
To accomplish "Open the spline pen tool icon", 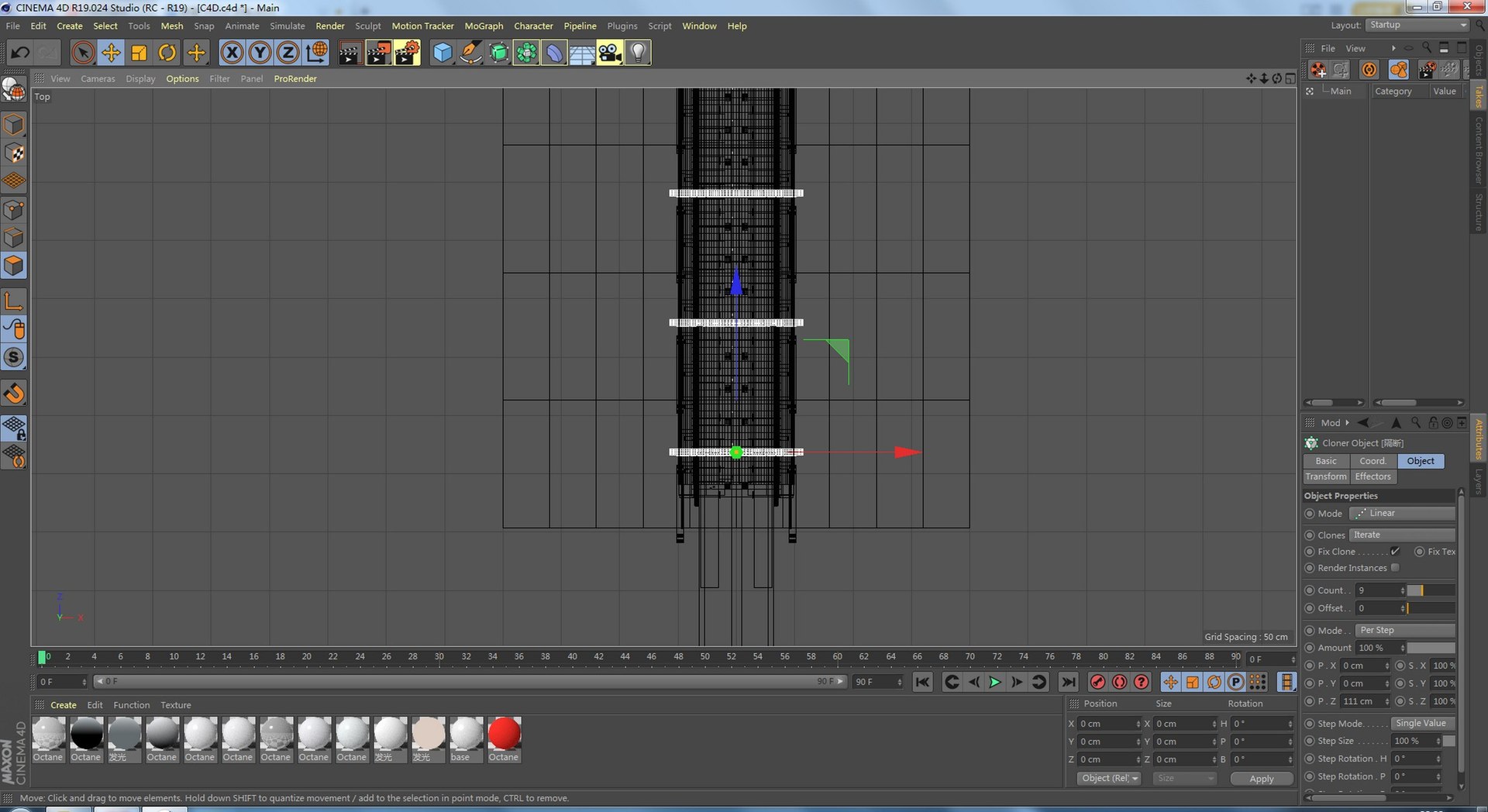I will click(470, 53).
